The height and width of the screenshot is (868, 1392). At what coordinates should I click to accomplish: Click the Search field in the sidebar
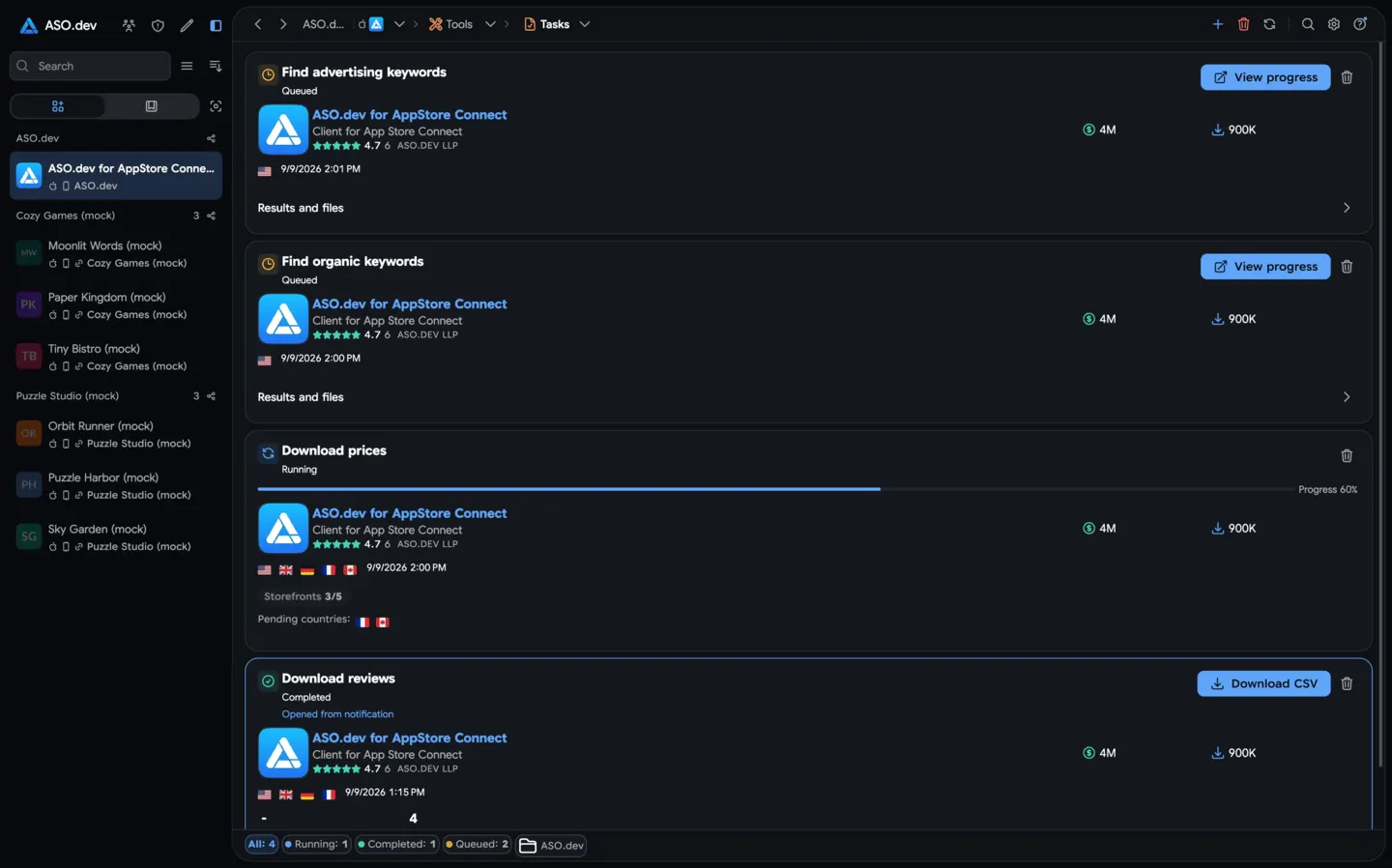[x=90, y=66]
